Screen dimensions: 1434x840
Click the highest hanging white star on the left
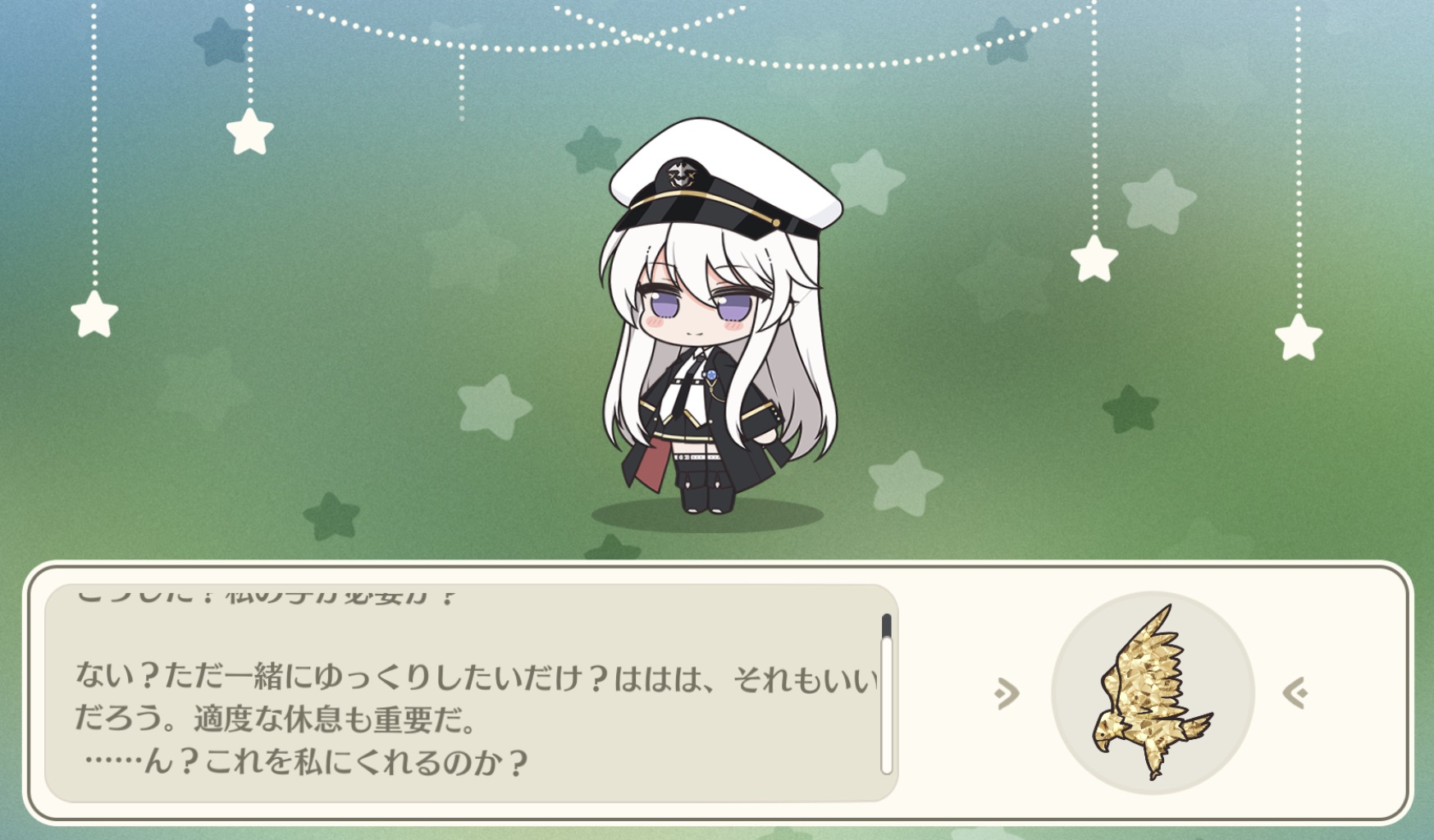click(249, 131)
